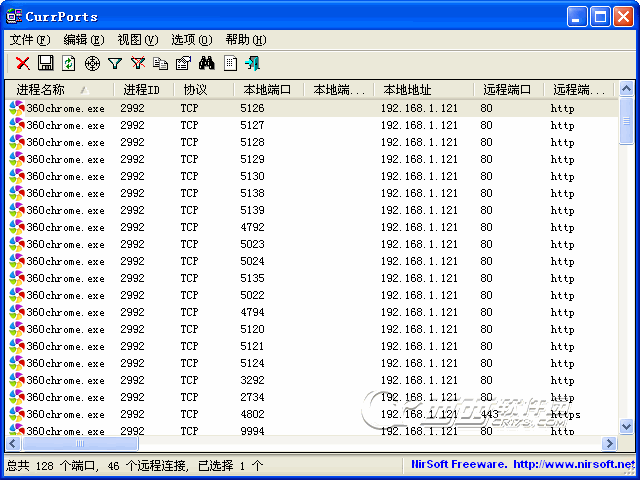Click the HTML report page icon
This screenshot has height=480, width=640.
point(230,63)
